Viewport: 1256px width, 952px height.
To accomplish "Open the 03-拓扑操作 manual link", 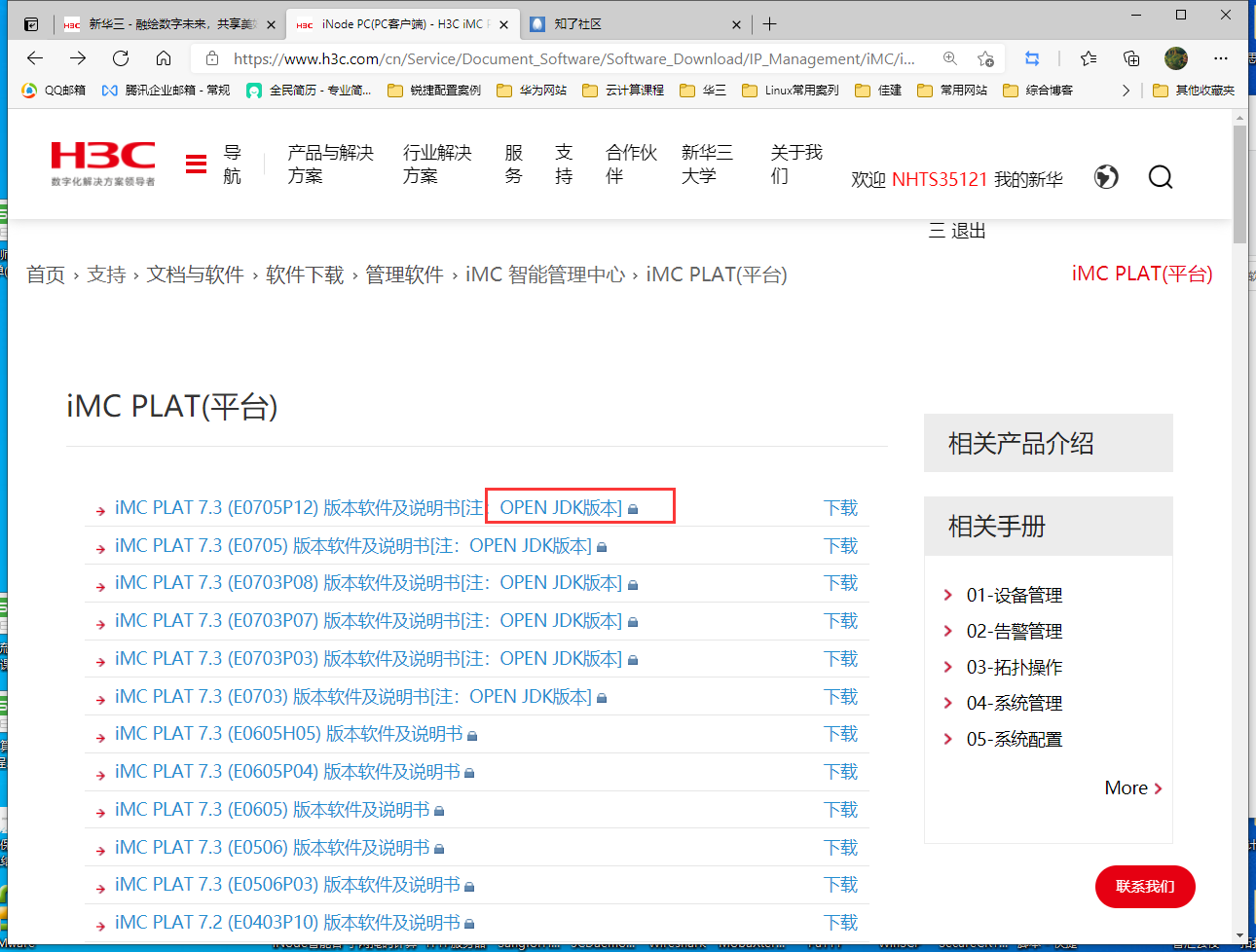I will point(1015,667).
